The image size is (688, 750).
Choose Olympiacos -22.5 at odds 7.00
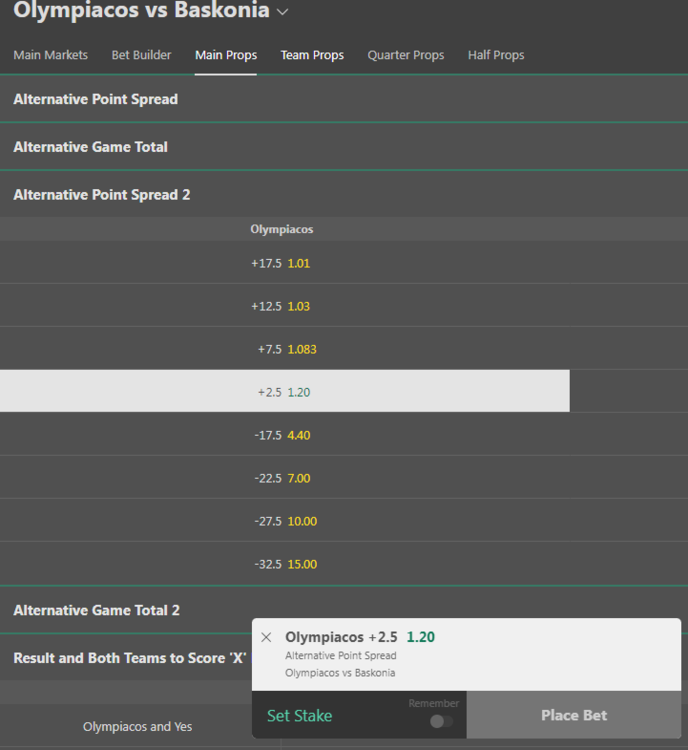coord(285,477)
